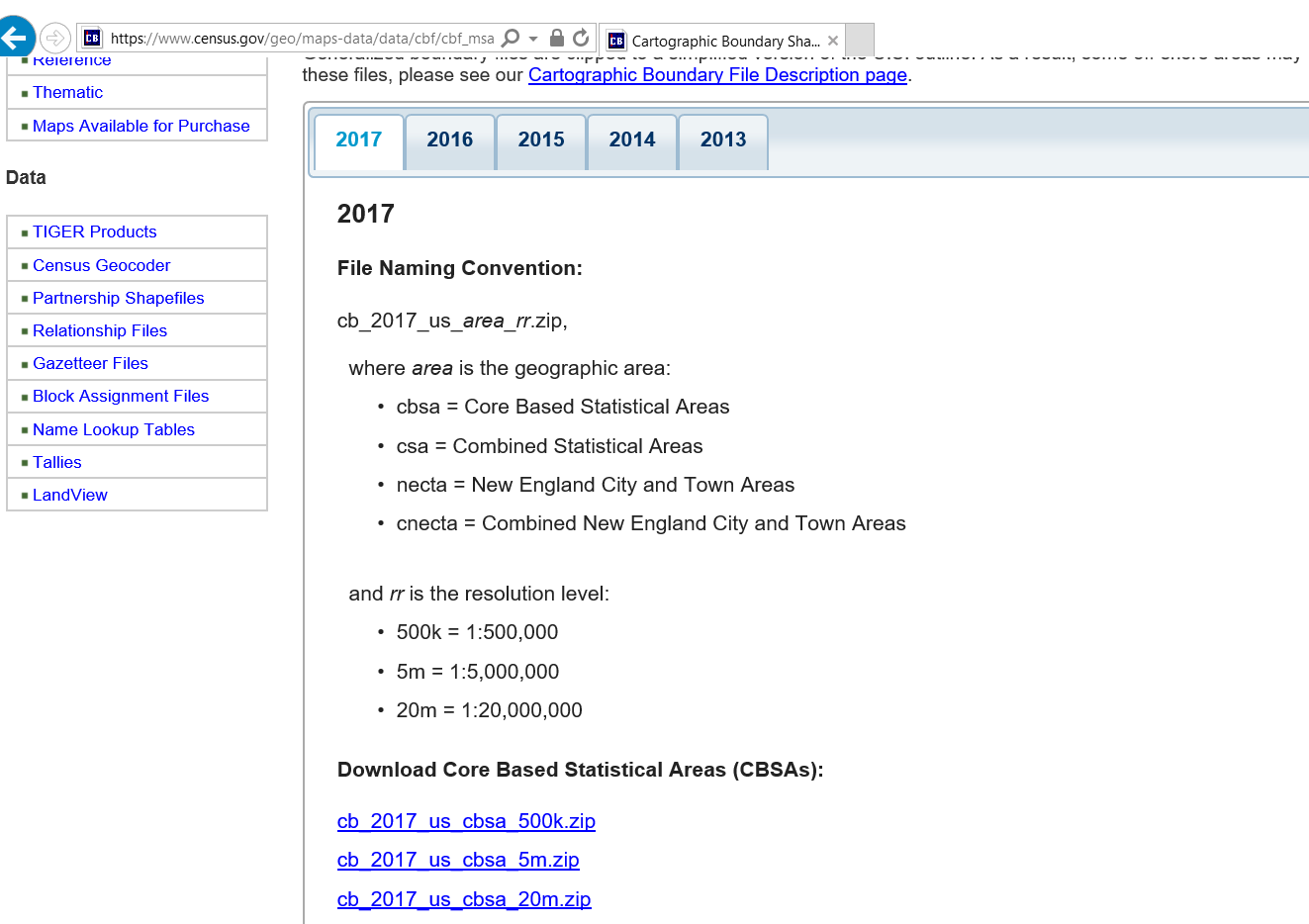Click 'File Naming Convention:' heading

point(460,268)
